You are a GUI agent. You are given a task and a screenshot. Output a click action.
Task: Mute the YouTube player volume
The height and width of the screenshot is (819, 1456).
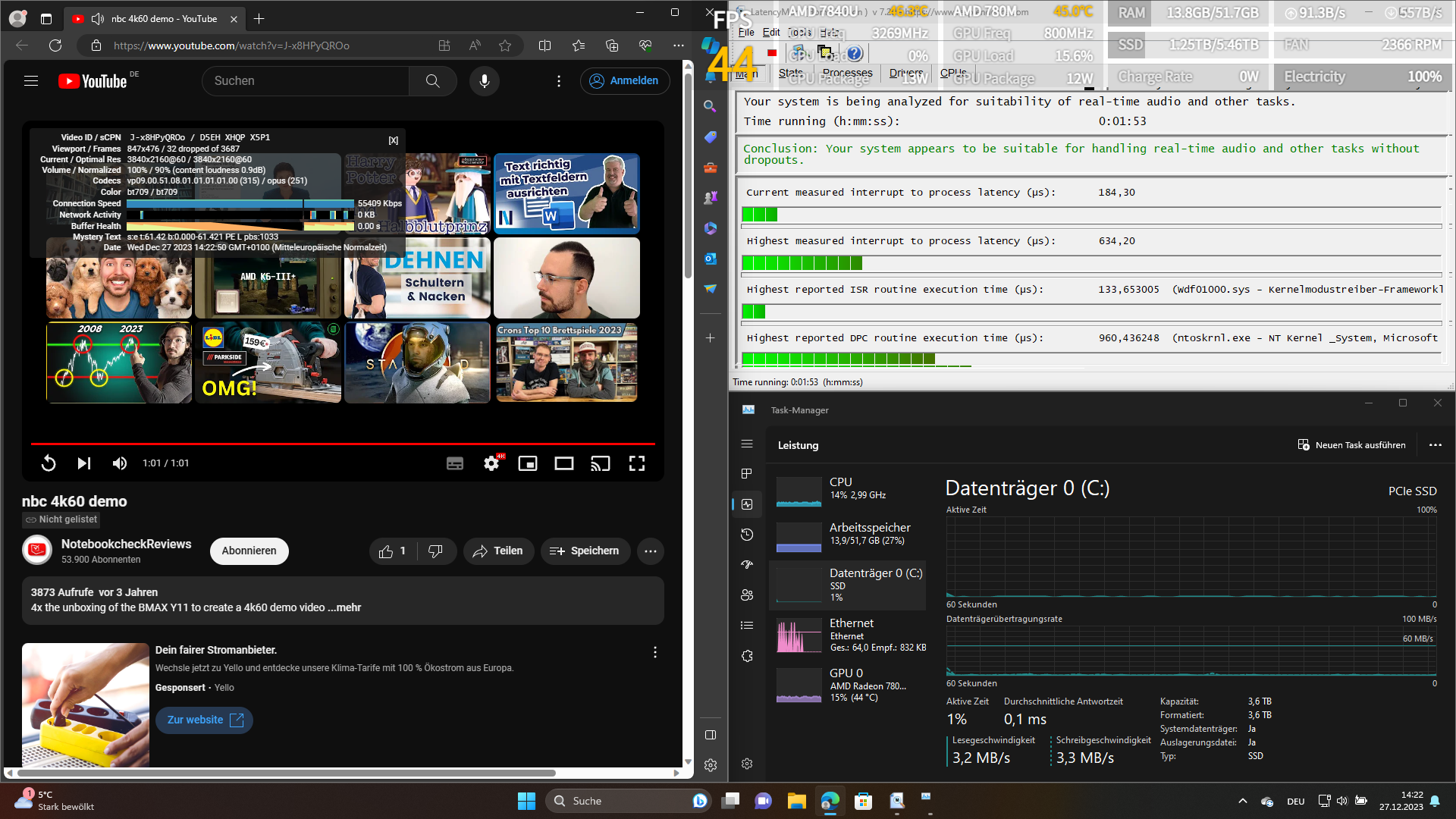pyautogui.click(x=120, y=463)
